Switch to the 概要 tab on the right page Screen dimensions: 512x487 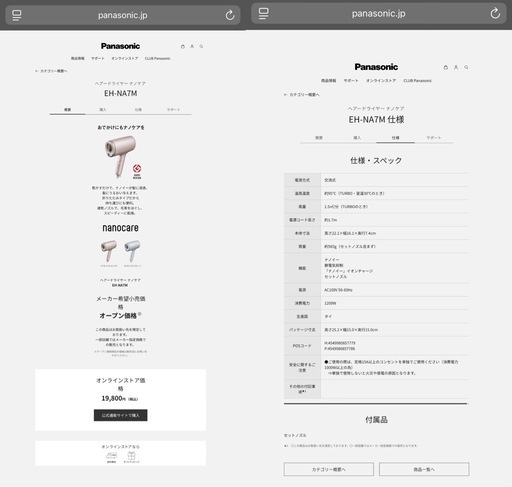point(319,138)
